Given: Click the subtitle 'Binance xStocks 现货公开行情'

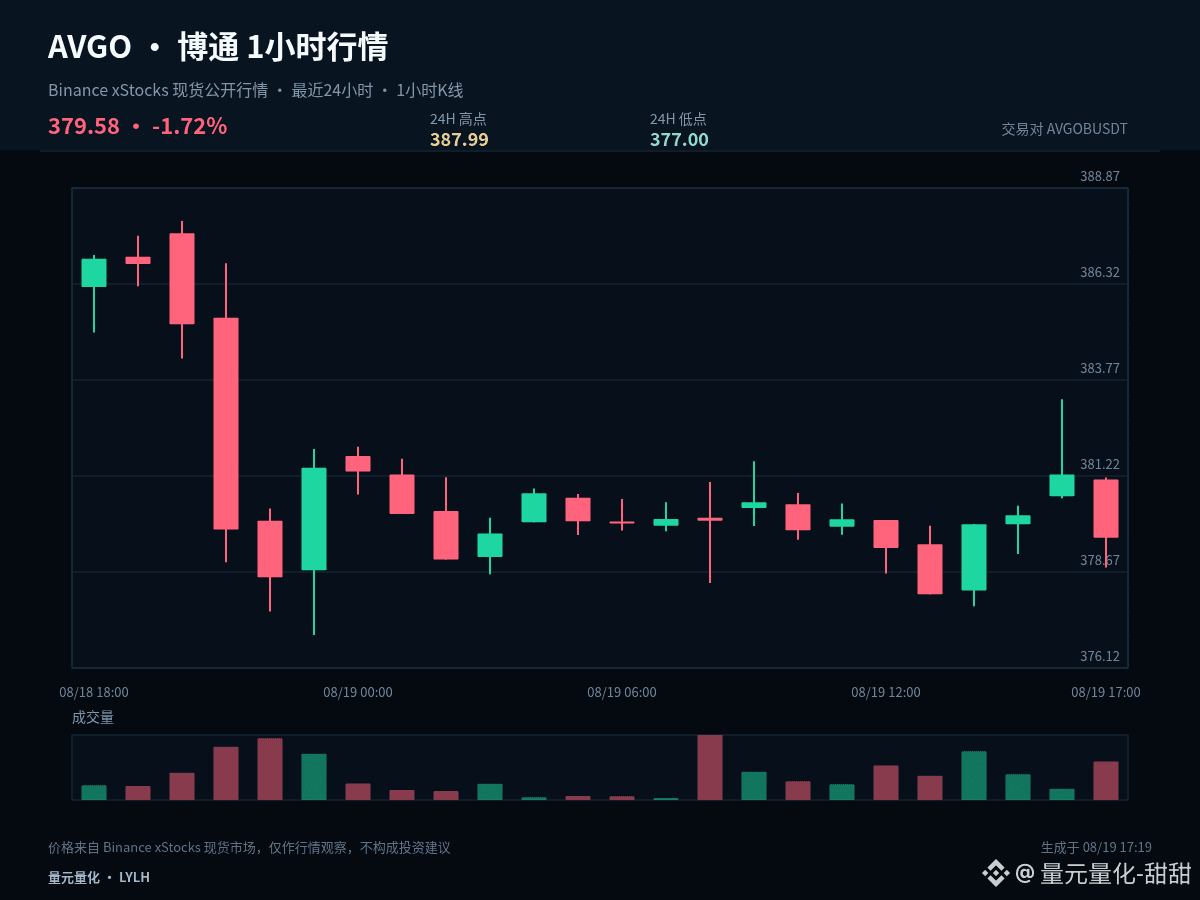Looking at the screenshot, I should point(158,91).
